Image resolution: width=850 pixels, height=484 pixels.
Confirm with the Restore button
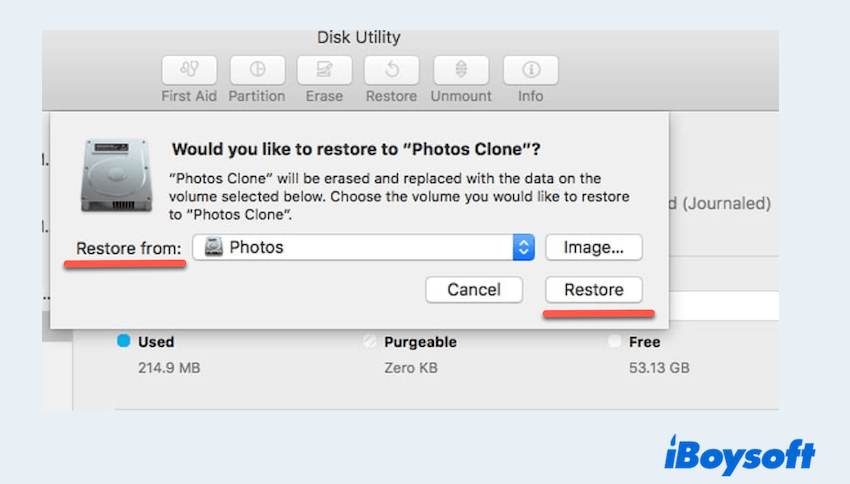[x=593, y=290]
